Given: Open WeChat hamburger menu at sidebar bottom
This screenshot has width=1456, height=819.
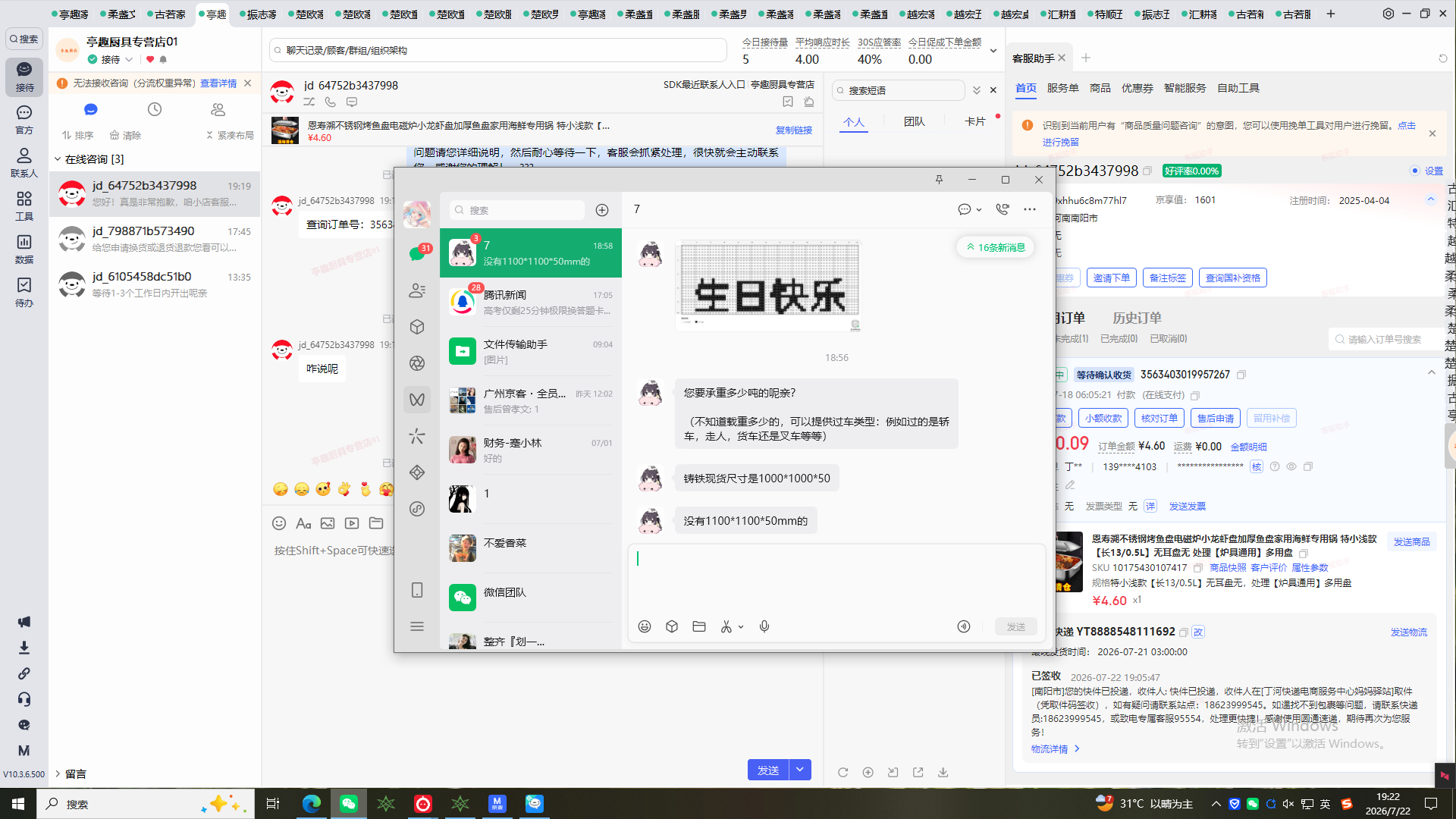Looking at the screenshot, I should pyautogui.click(x=417, y=626).
